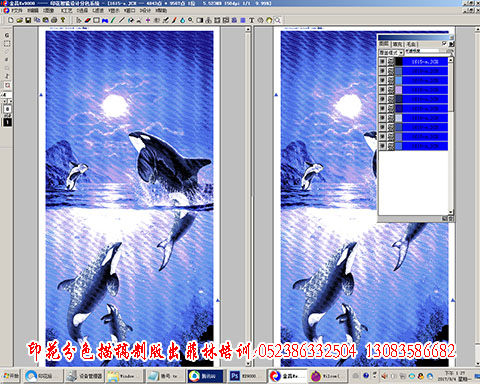The height and width of the screenshot is (384, 480).
Task: Click the black box at left toolbox bottom
Action: [x=7, y=122]
